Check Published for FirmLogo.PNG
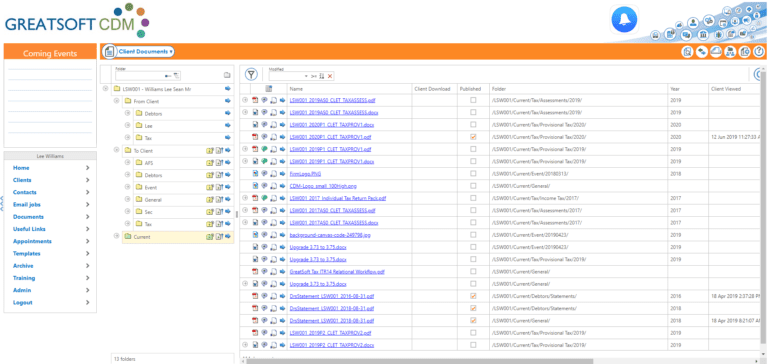 (x=473, y=173)
